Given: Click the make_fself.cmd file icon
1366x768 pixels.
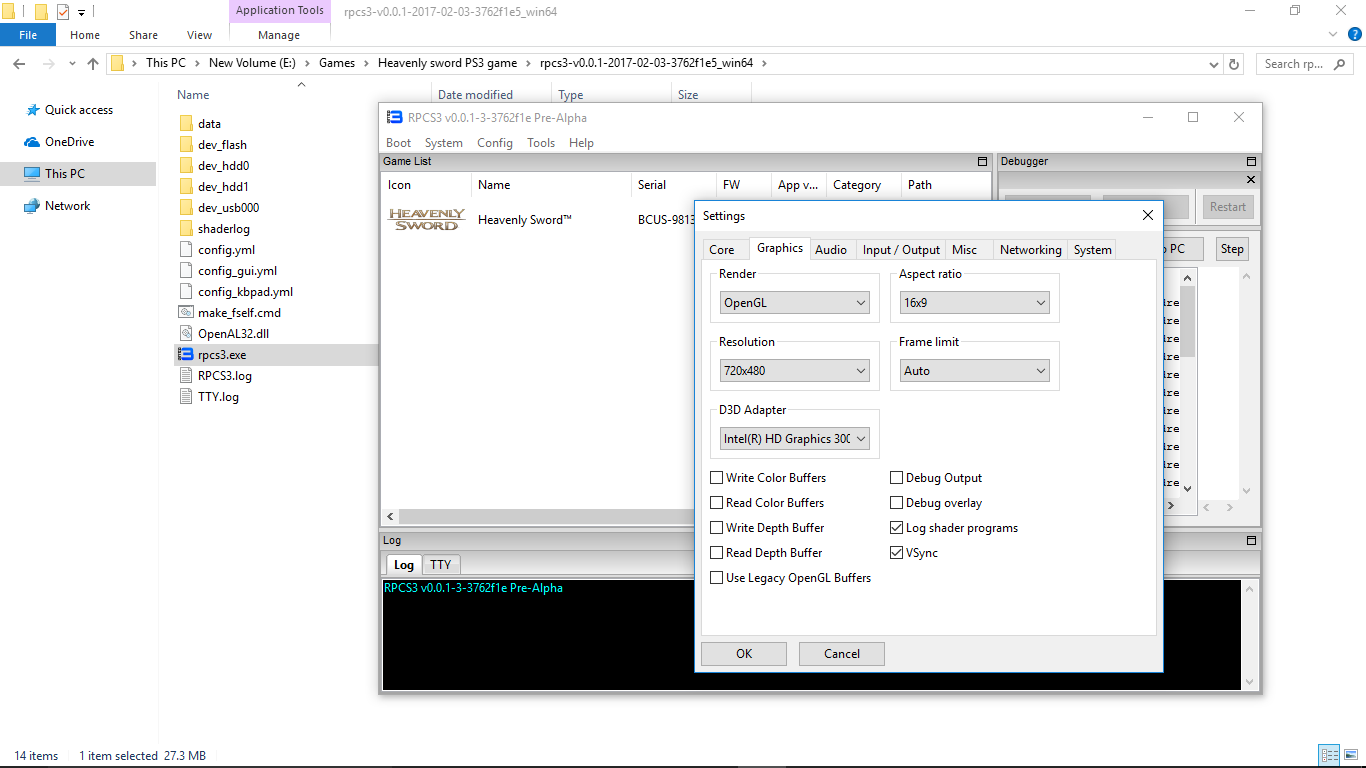Looking at the screenshot, I should click(x=185, y=313).
